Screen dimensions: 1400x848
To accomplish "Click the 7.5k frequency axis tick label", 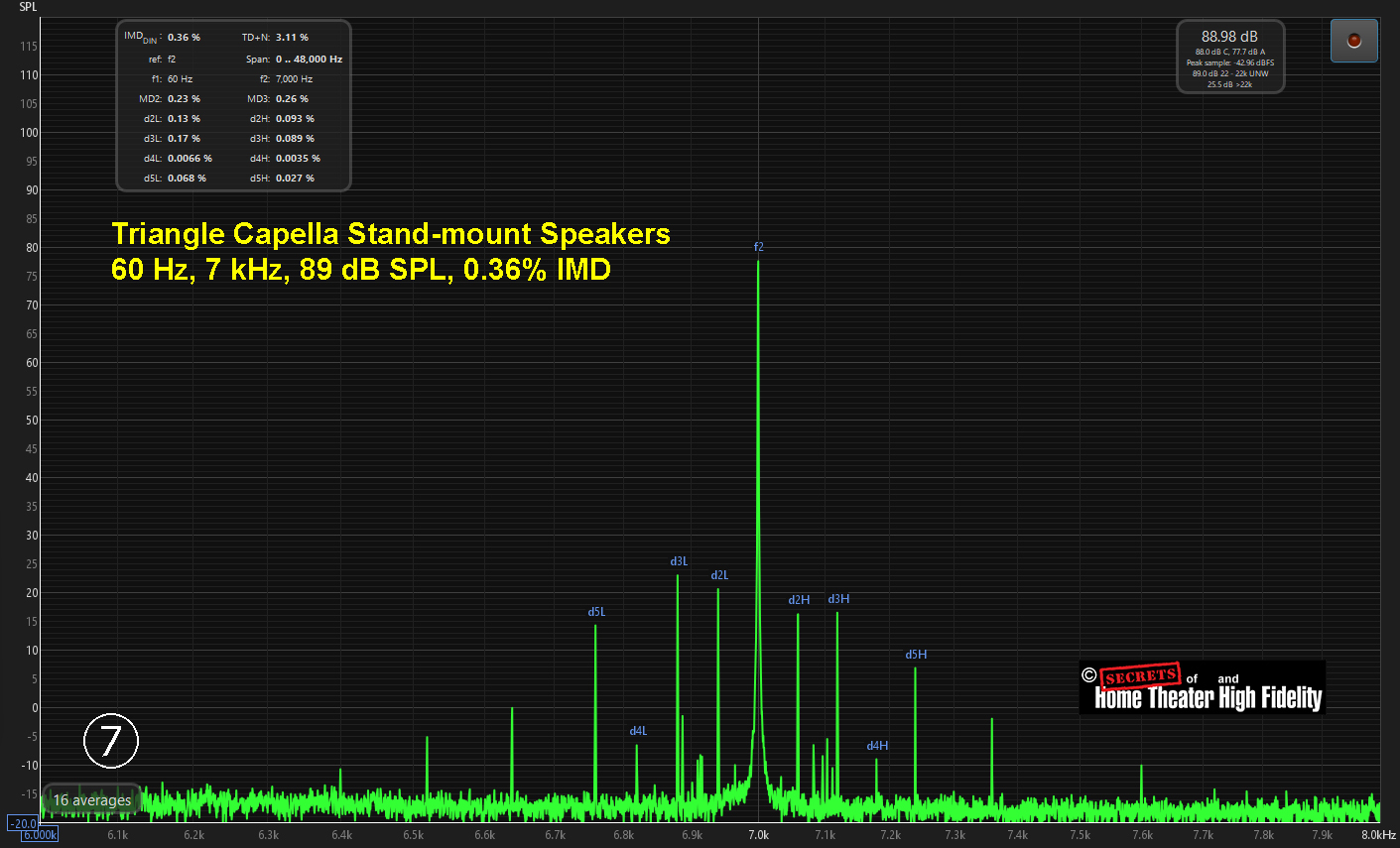I will pos(1080,835).
